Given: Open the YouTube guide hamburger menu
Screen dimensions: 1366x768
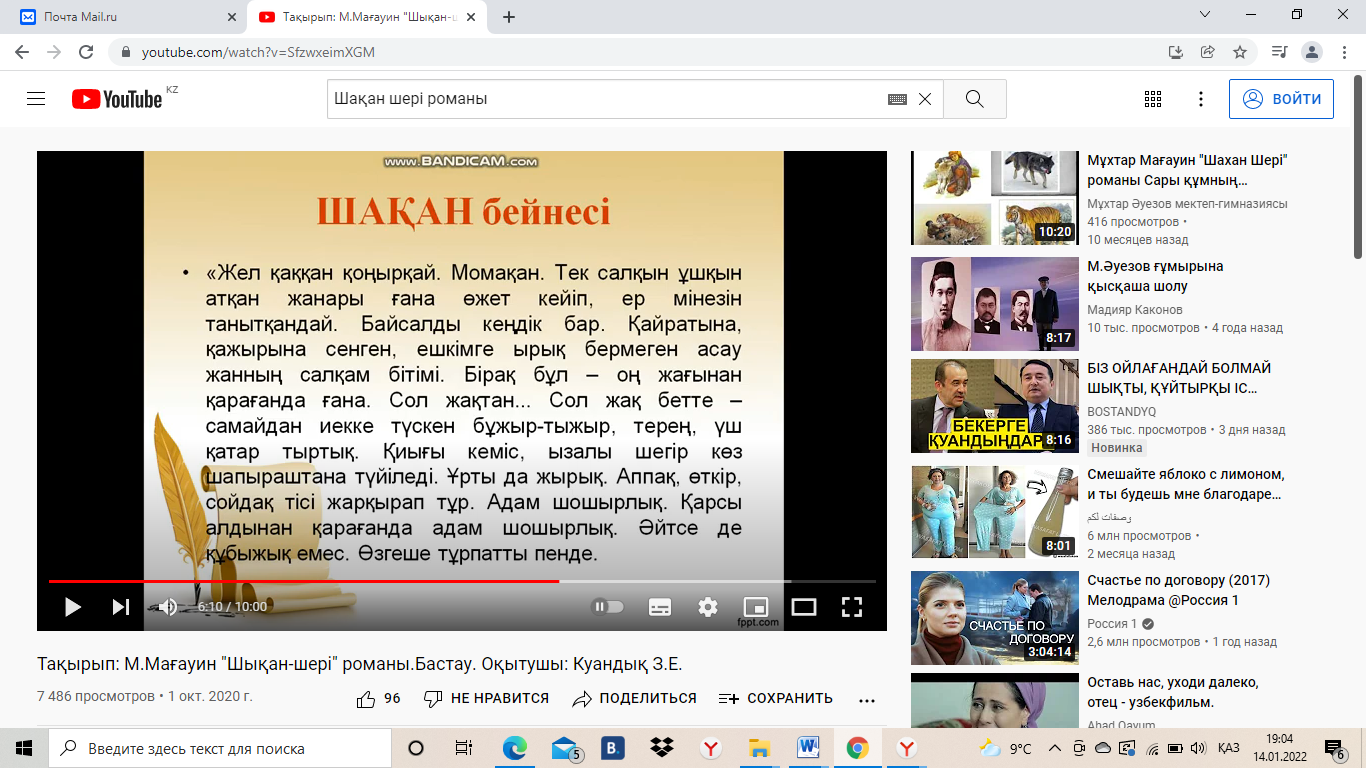Looking at the screenshot, I should click(37, 99).
